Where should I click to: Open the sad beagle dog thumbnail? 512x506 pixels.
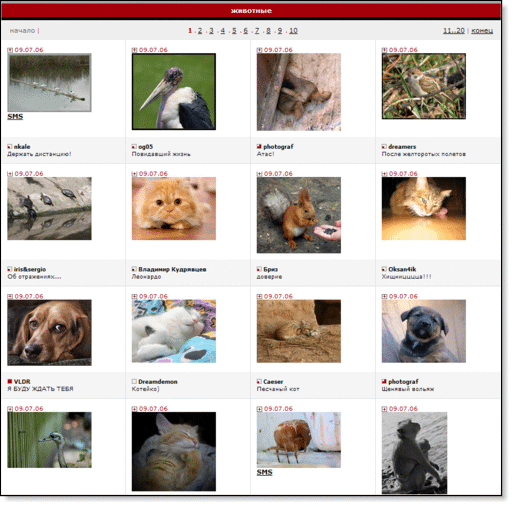click(x=49, y=332)
